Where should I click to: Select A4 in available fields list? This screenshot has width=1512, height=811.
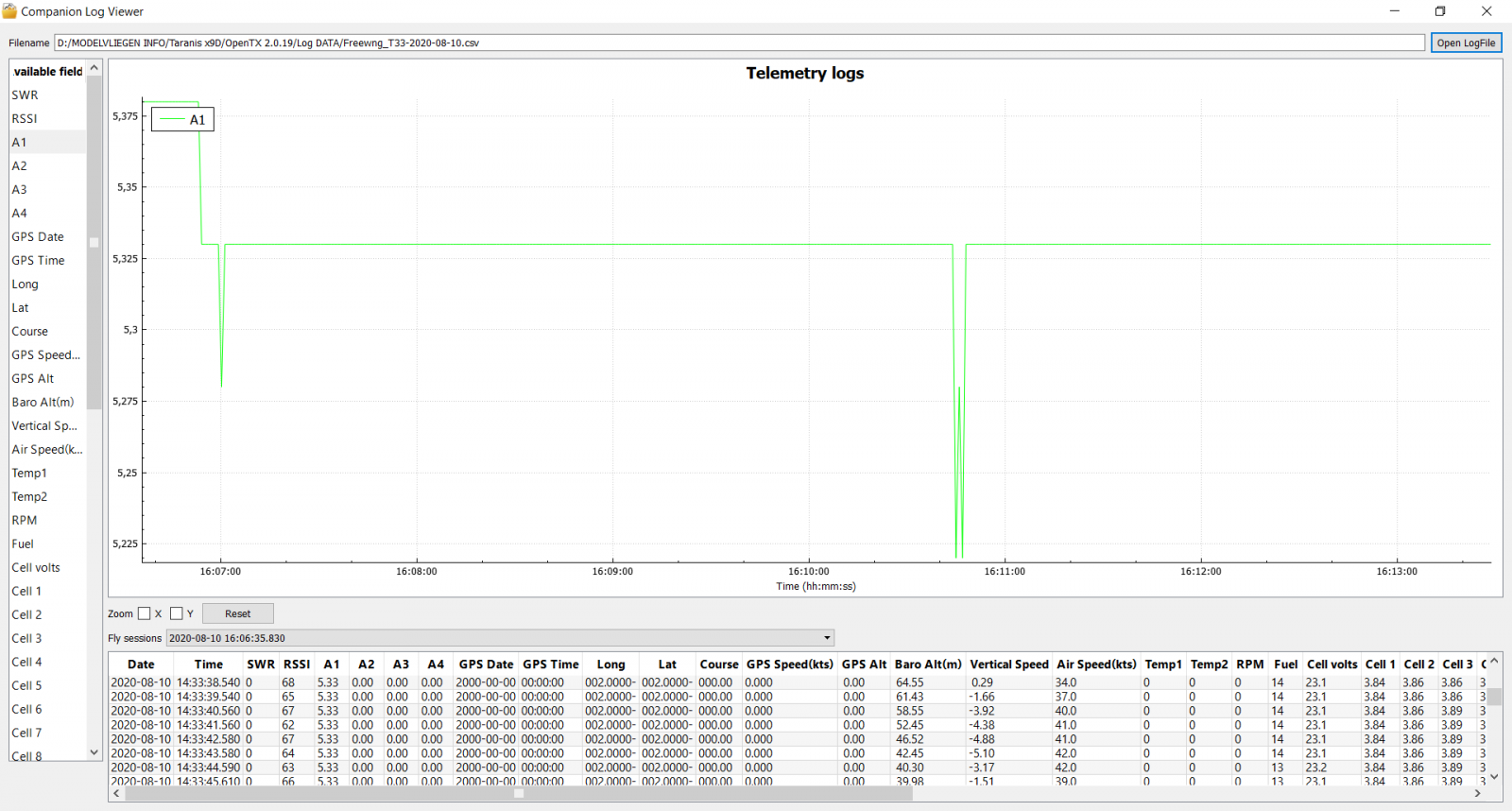pos(47,213)
